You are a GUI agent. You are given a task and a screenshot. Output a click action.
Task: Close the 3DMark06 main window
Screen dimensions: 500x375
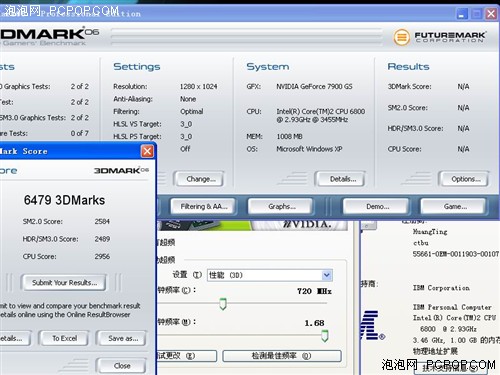[x=491, y=14]
